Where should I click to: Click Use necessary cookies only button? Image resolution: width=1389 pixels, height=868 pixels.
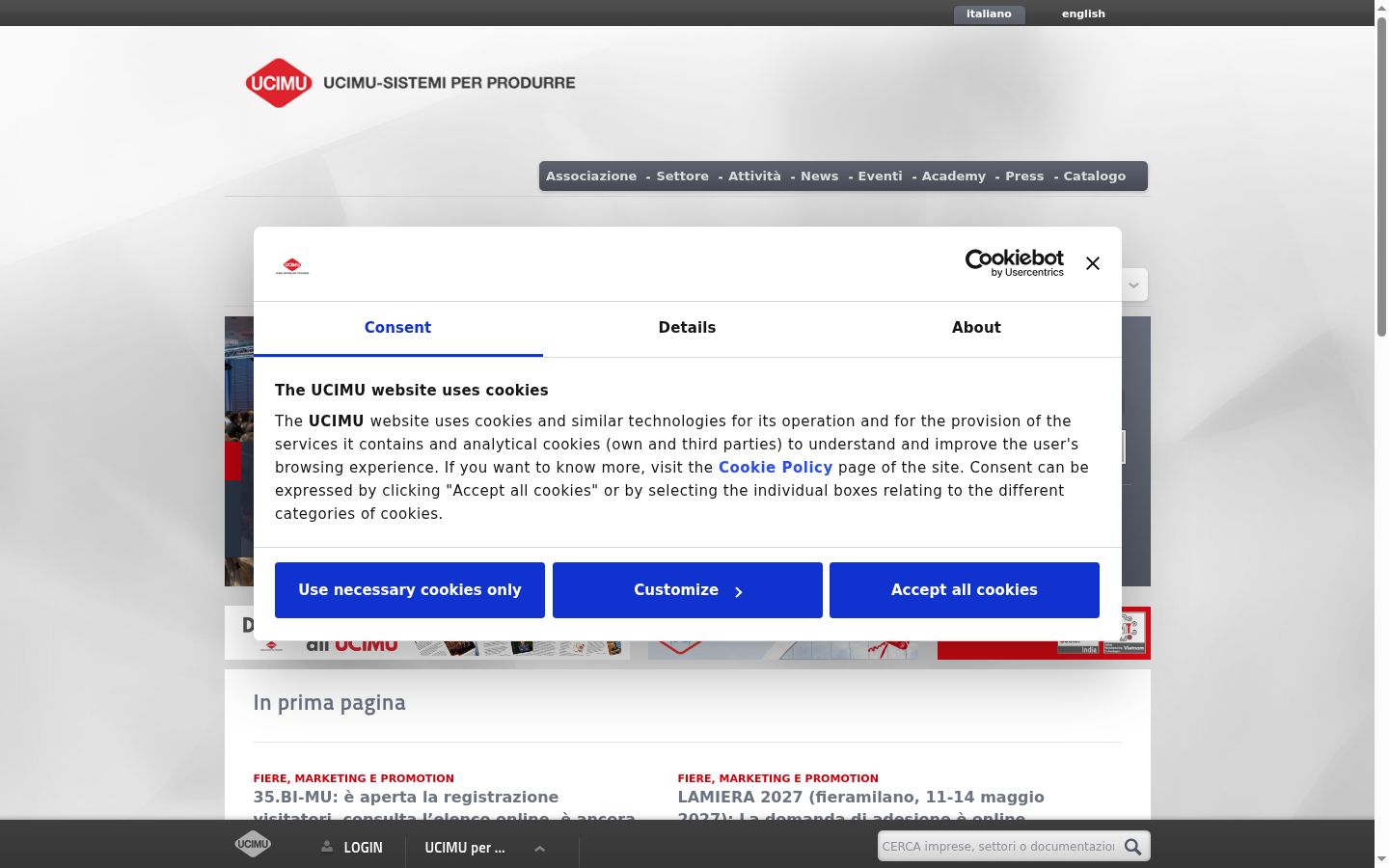410,590
